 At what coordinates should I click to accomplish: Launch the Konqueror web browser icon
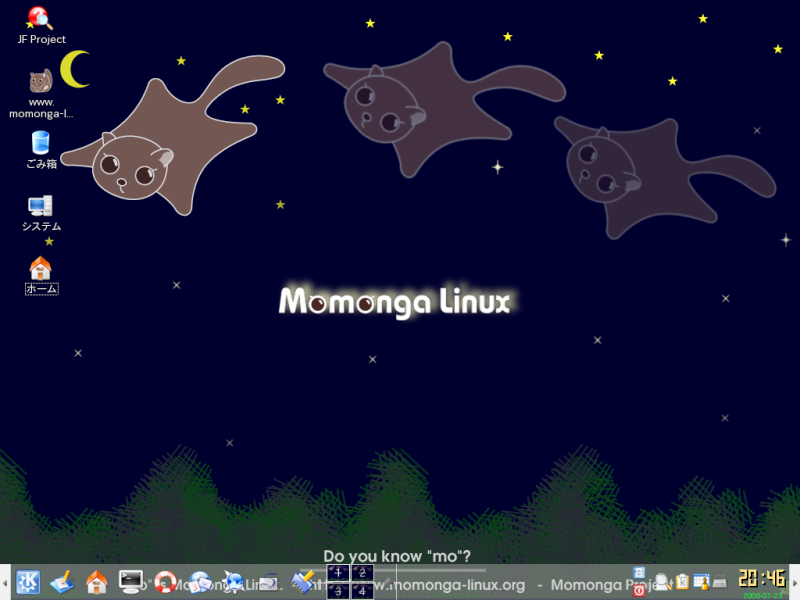click(234, 582)
